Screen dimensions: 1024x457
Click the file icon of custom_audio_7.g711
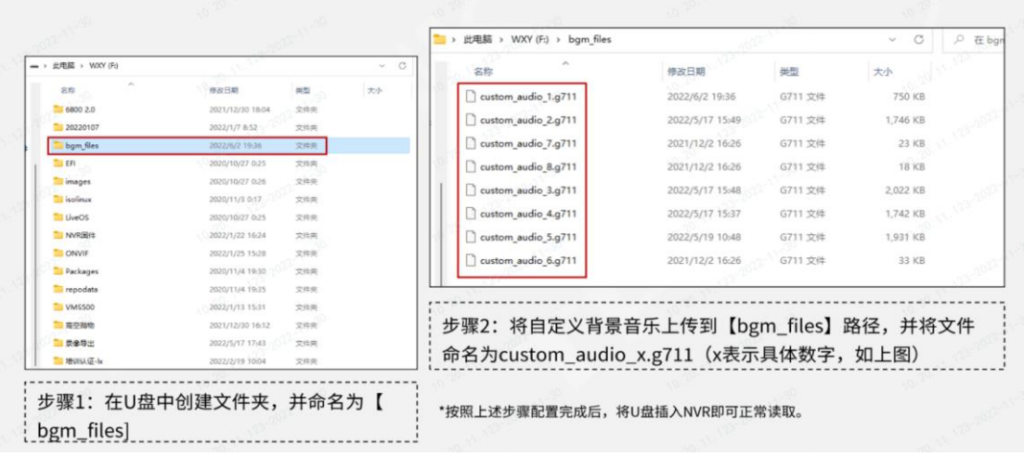click(x=470, y=144)
